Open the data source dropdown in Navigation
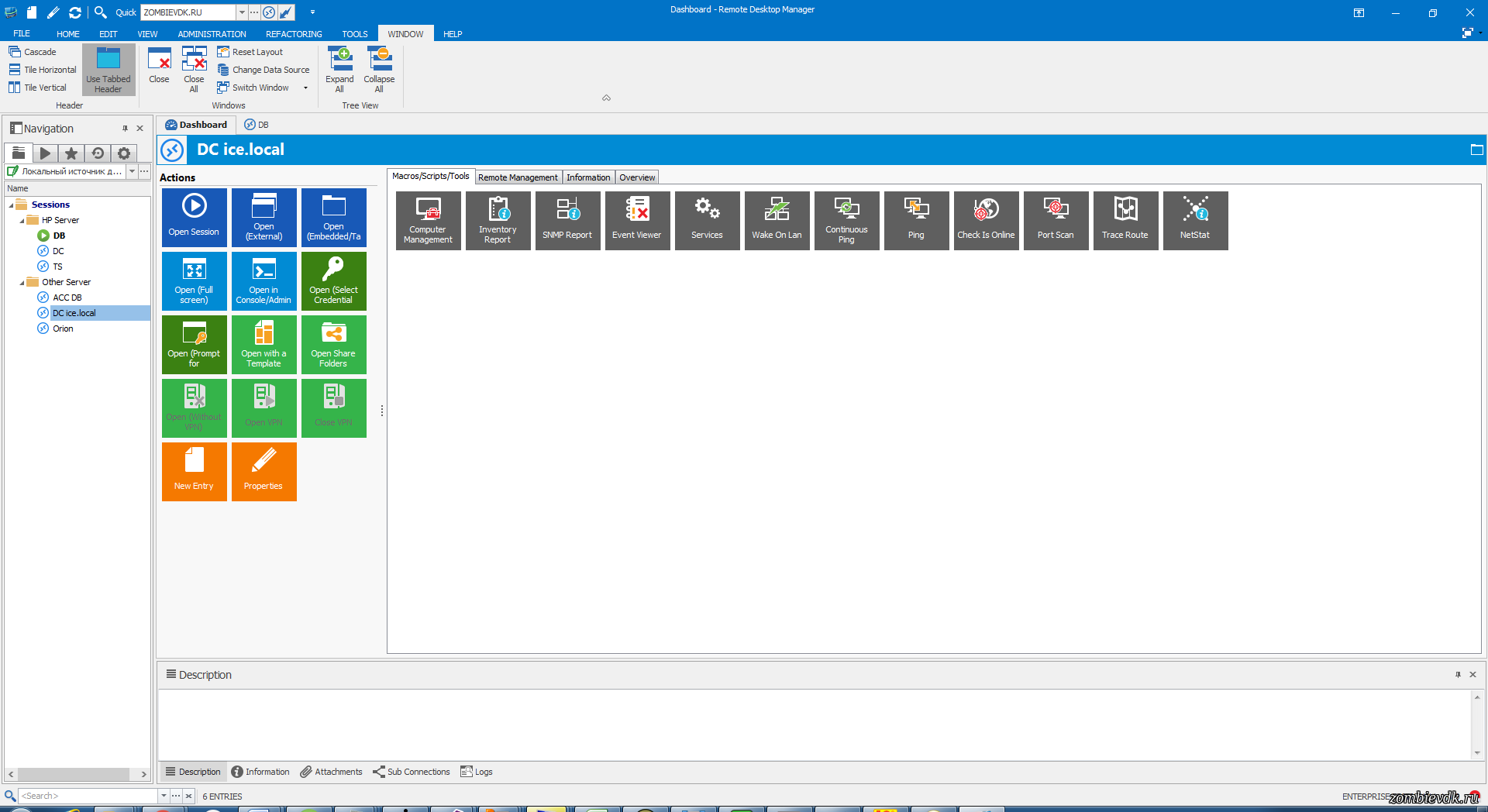 click(132, 171)
